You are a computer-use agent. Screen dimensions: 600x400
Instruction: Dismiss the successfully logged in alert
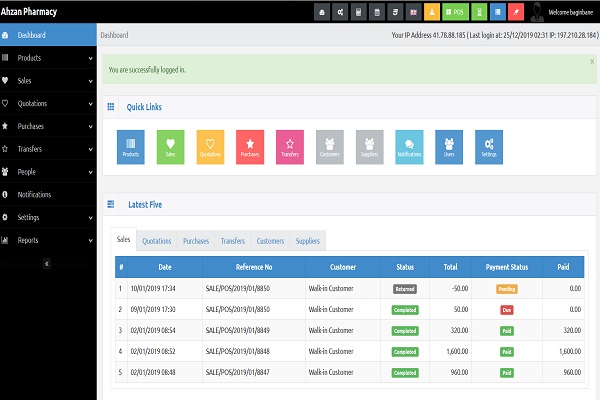click(x=591, y=62)
